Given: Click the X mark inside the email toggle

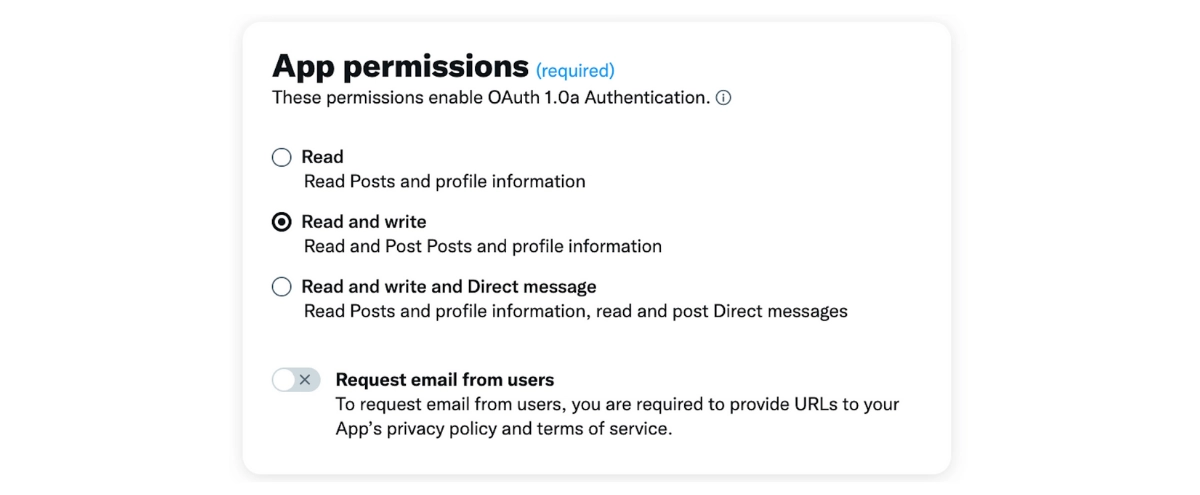Looking at the screenshot, I should (306, 380).
